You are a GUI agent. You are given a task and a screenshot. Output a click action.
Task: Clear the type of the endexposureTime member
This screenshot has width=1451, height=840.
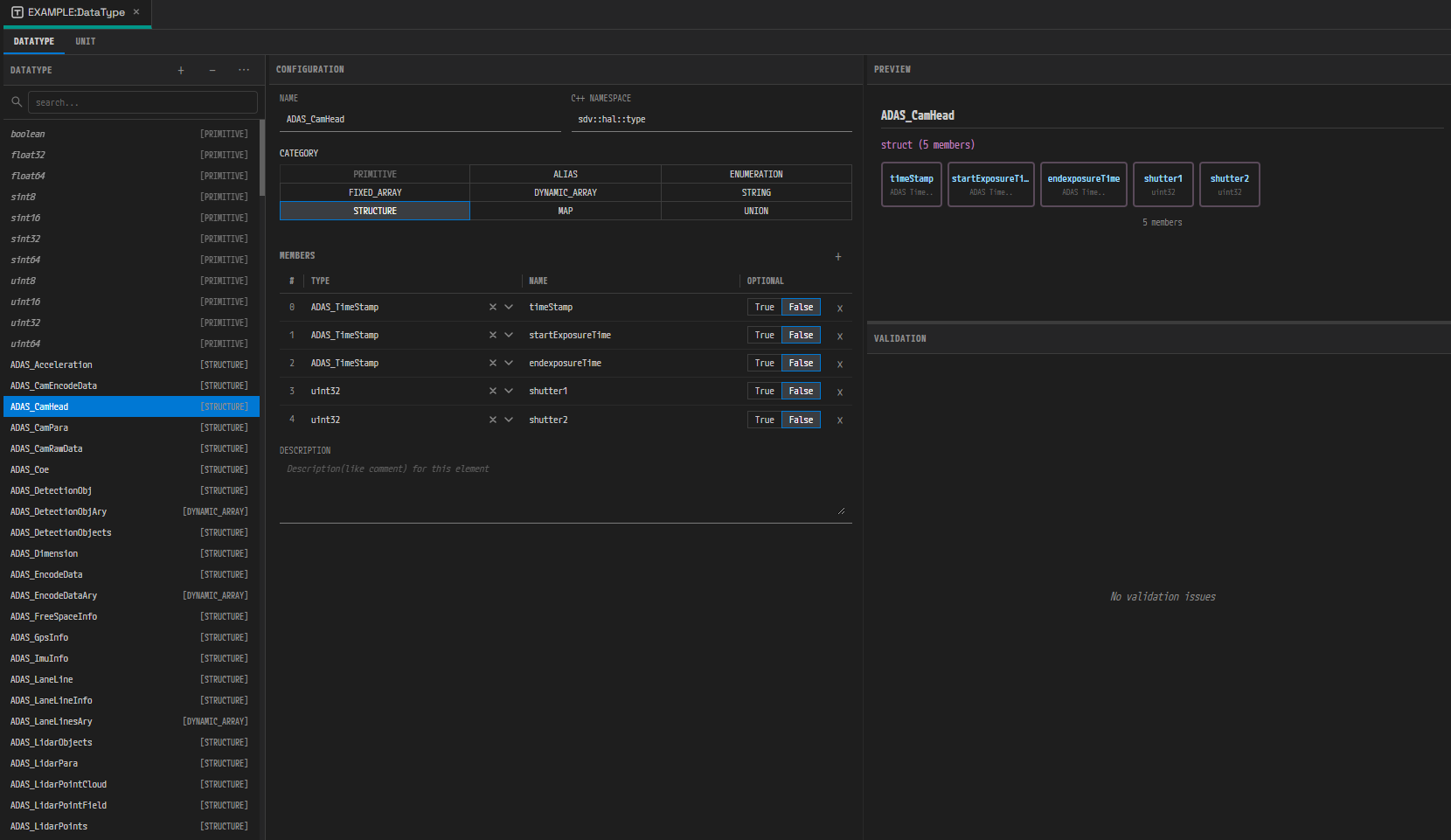[x=493, y=363]
